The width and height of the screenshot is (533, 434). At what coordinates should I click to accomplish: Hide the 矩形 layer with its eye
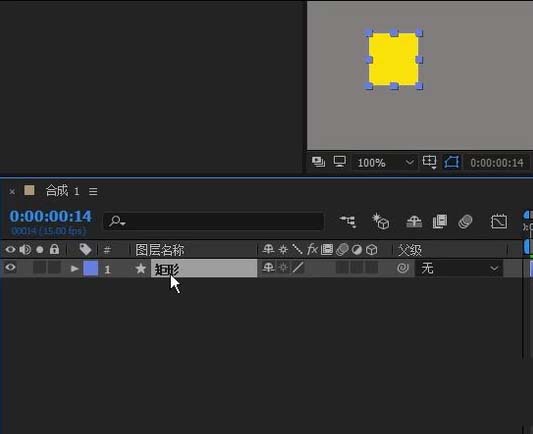click(x=11, y=267)
